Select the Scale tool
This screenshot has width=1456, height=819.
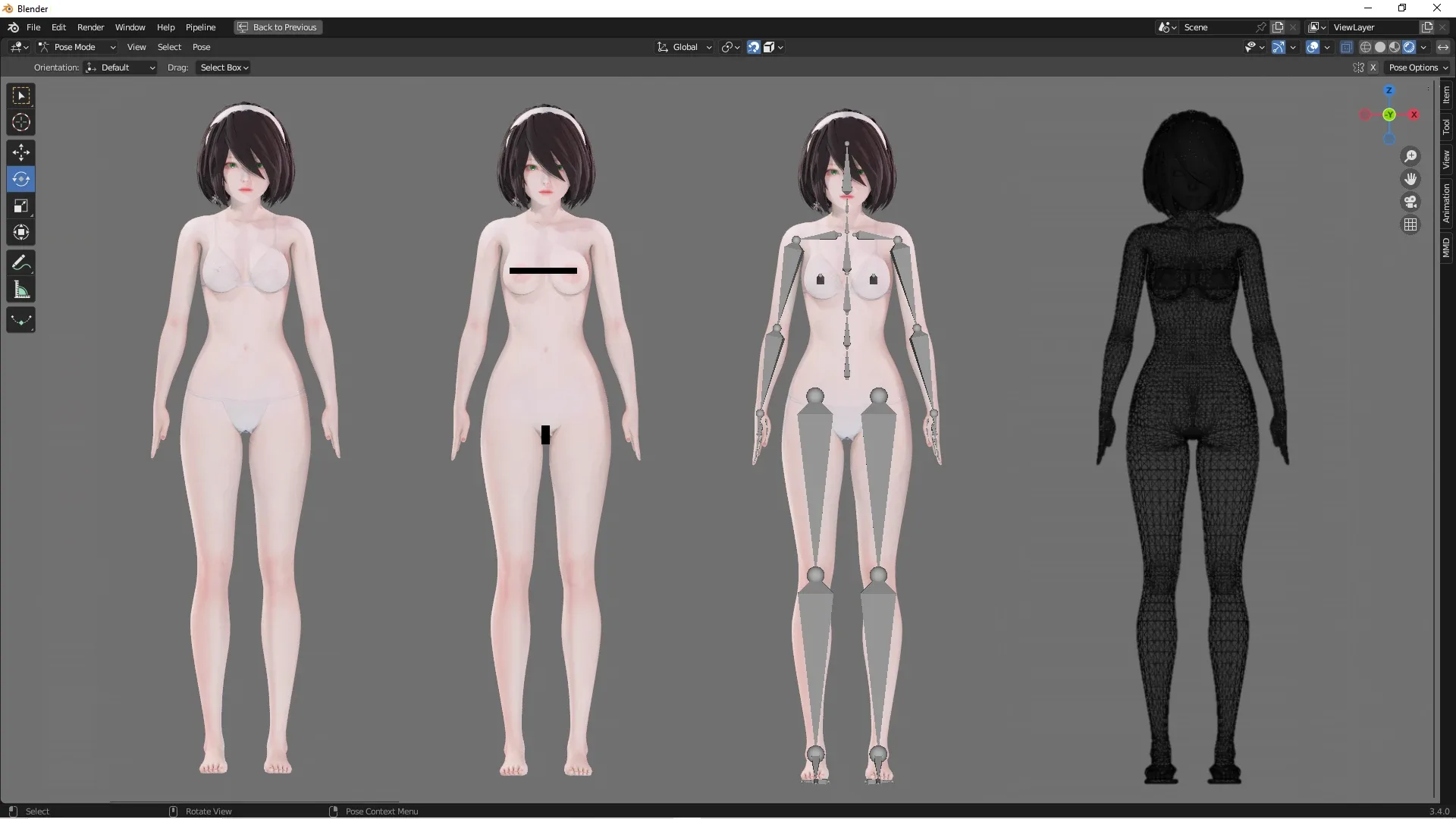click(x=20, y=206)
